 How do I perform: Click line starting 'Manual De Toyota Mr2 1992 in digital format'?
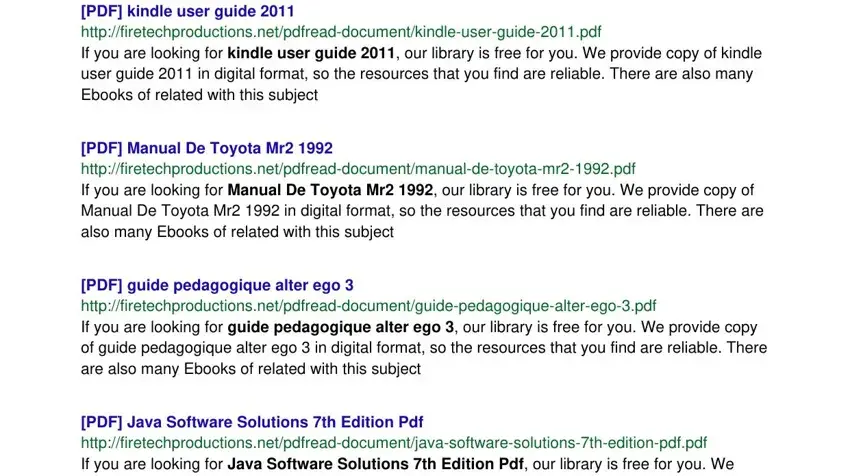pyautogui.click(x=422, y=211)
